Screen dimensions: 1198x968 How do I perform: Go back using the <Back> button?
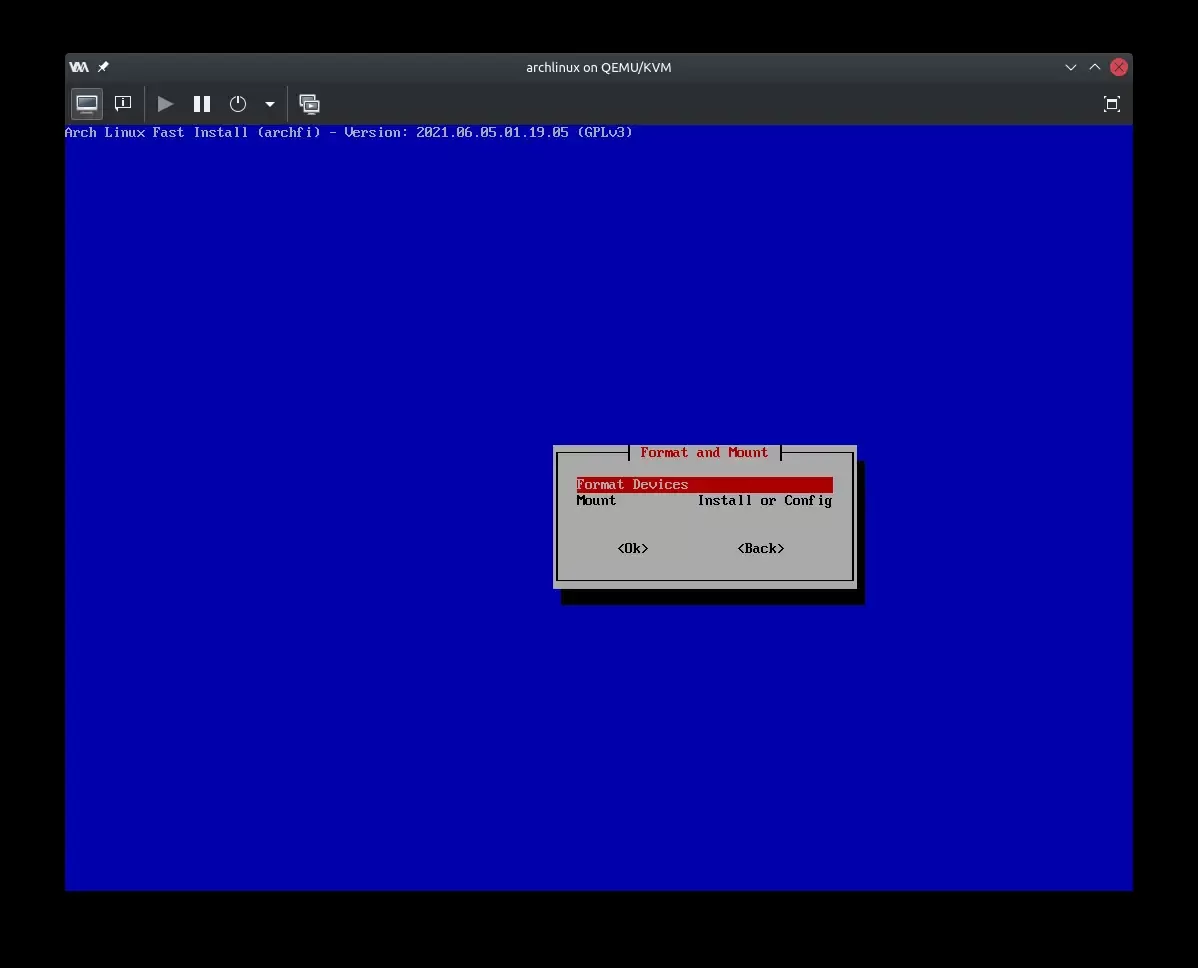coord(760,548)
